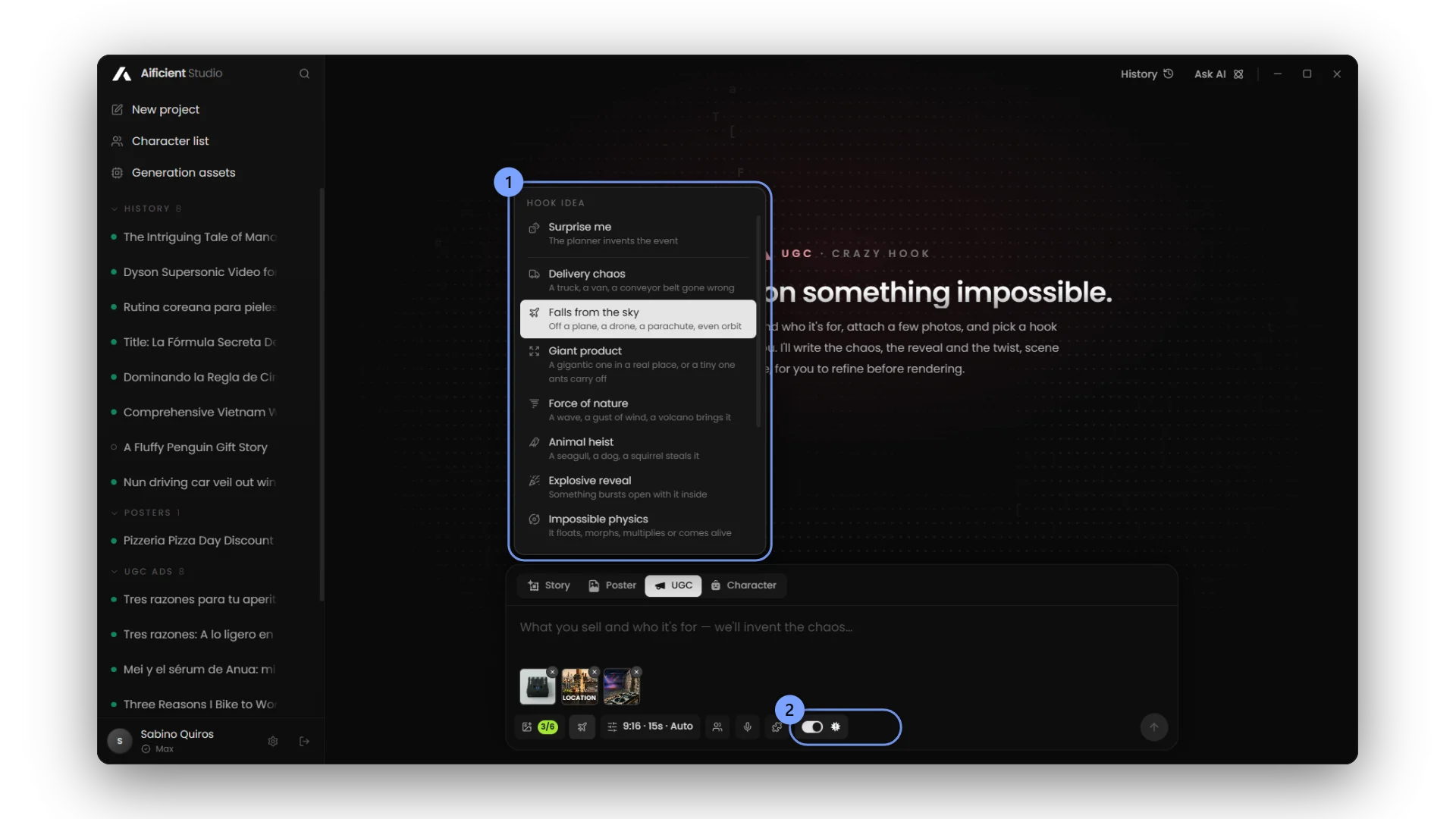Pick the Explosive reveal hook idea
1456x819 pixels.
(x=638, y=488)
